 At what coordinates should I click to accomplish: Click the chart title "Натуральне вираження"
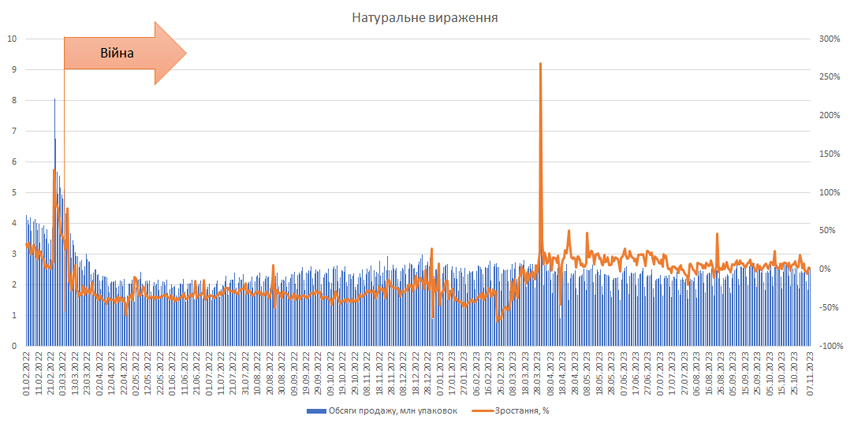point(424,17)
